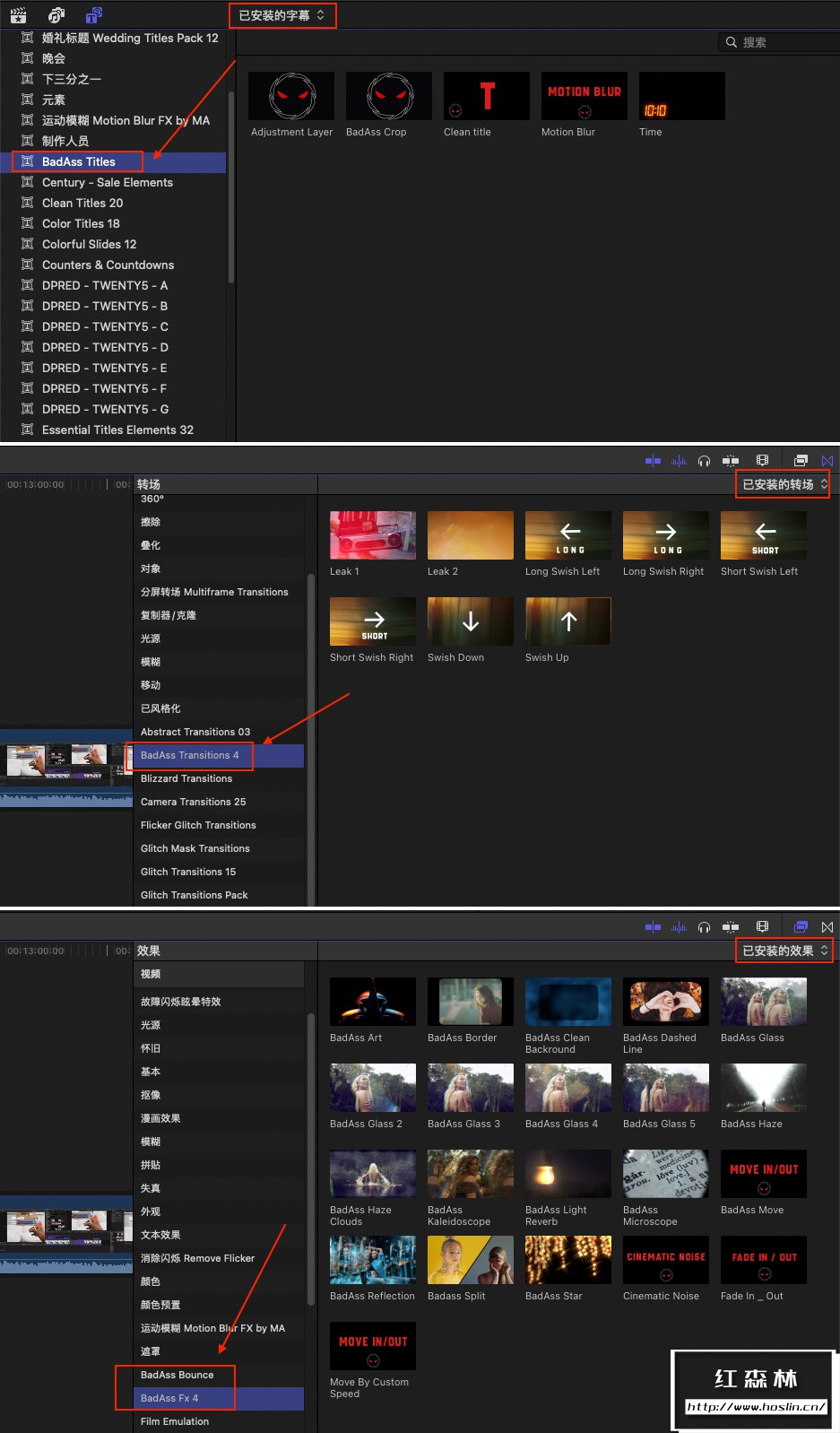Toggle snapping icon above 已安装的效果 dropdown
The image size is (840, 1433).
click(731, 927)
